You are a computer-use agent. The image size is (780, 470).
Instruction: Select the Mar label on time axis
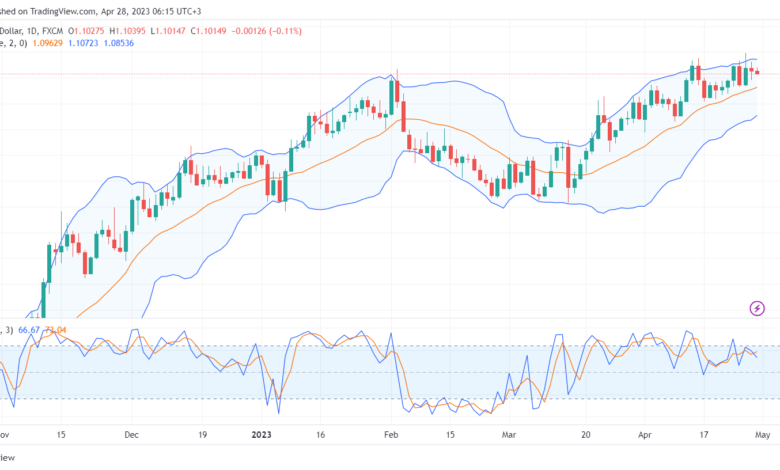508,435
